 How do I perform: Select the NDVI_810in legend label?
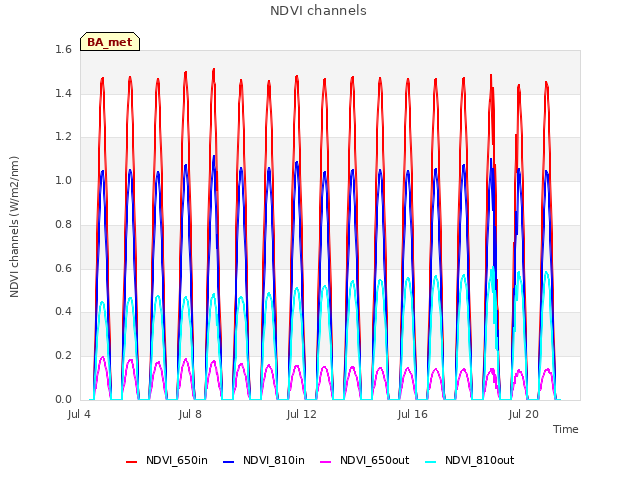[x=274, y=460]
